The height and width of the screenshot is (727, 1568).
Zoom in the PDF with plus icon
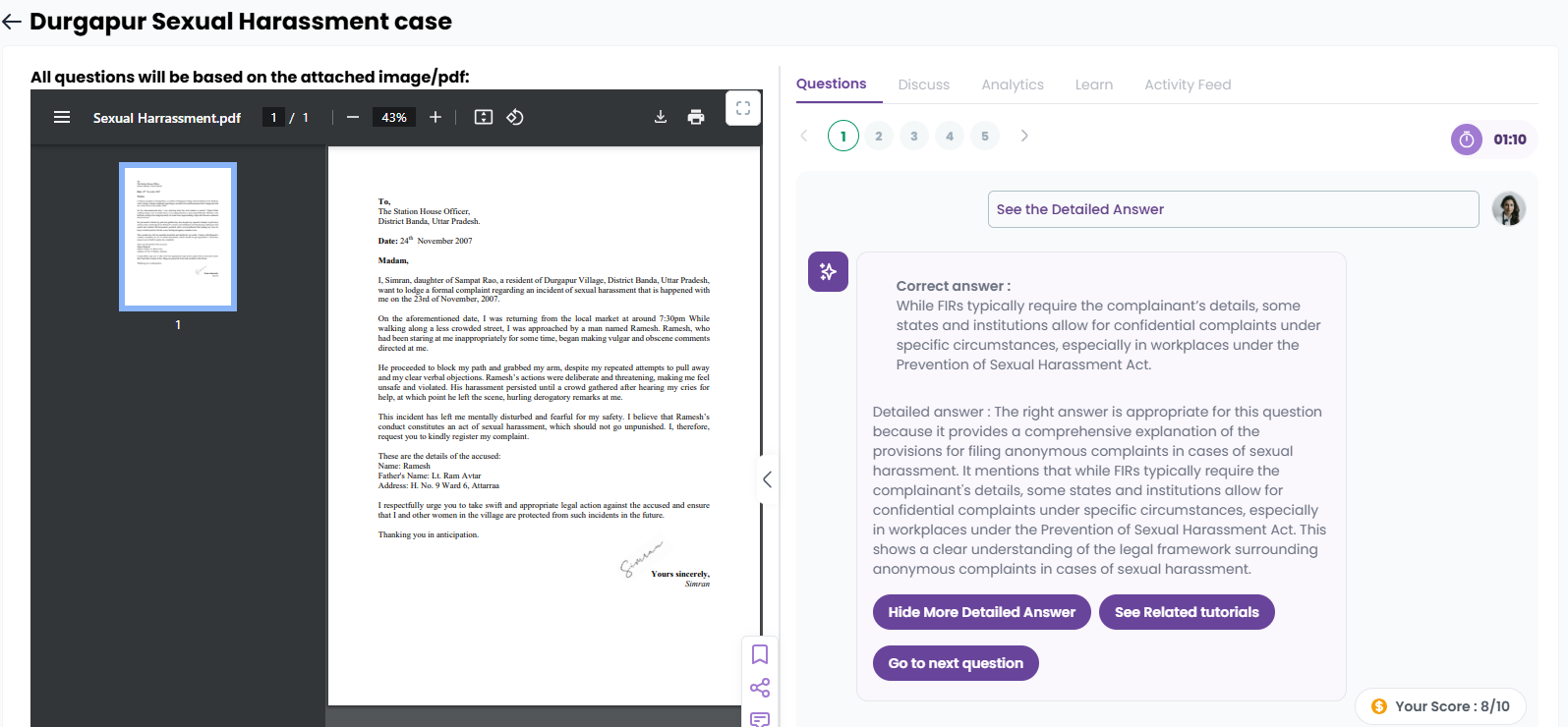coord(436,117)
